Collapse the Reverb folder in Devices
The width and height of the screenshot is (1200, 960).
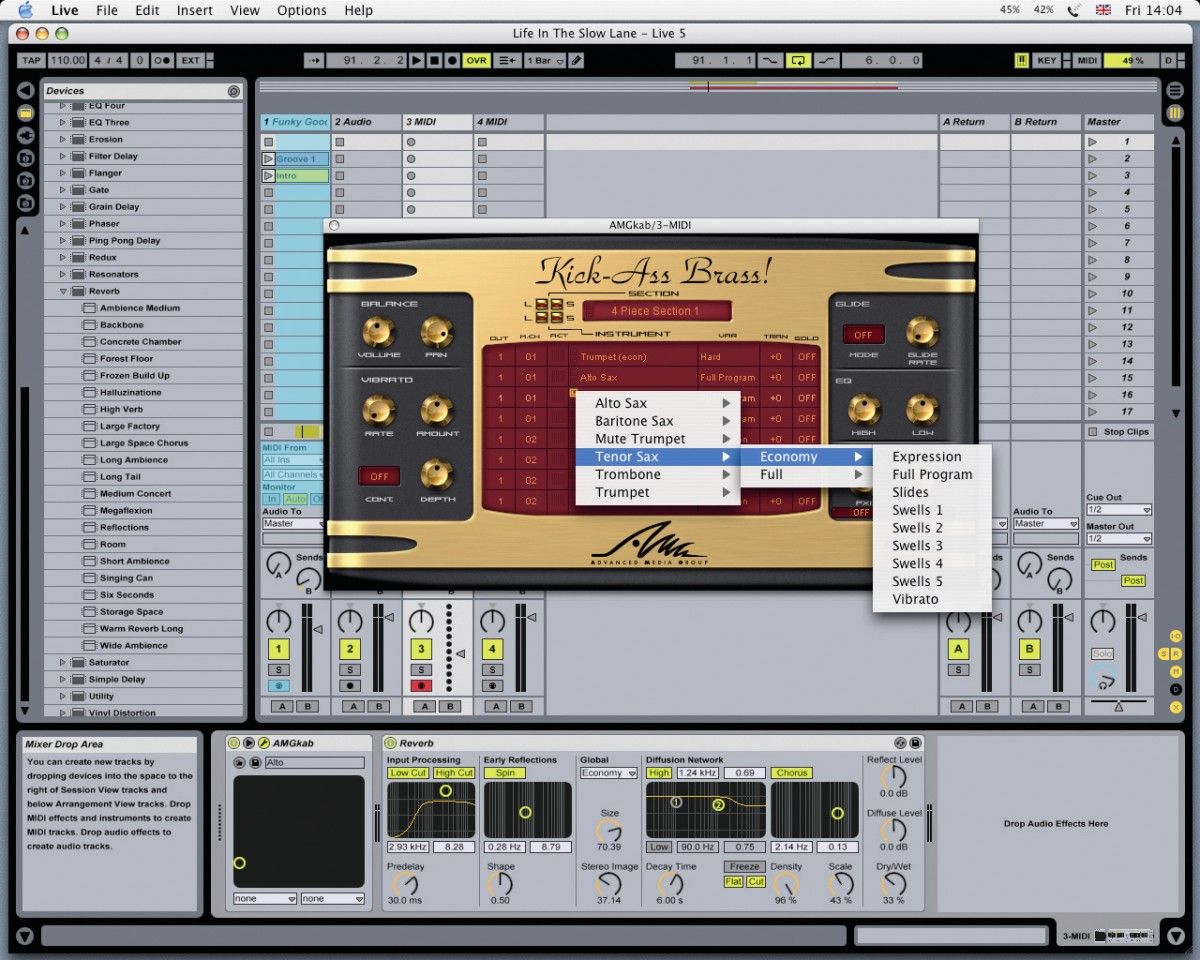coord(63,291)
